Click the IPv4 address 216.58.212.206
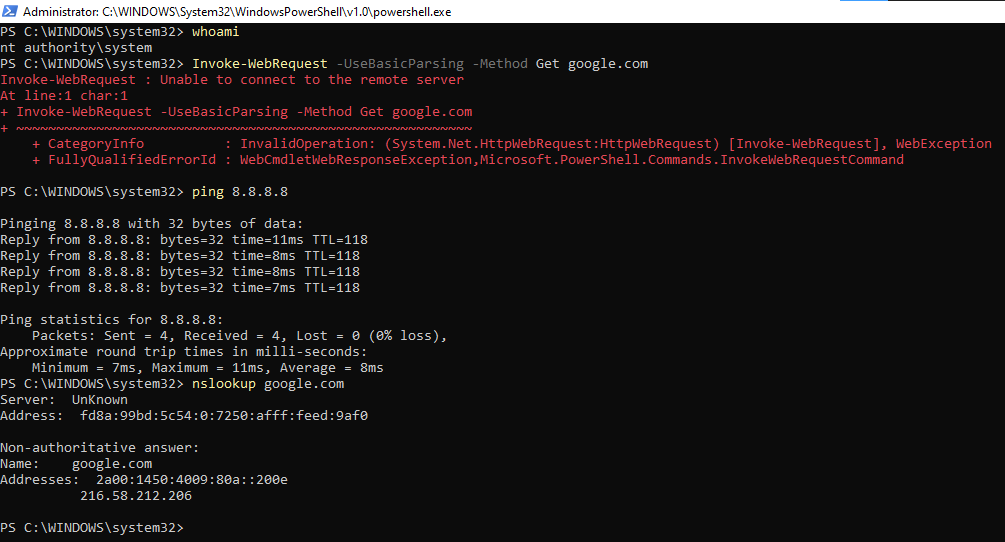 pos(136,496)
